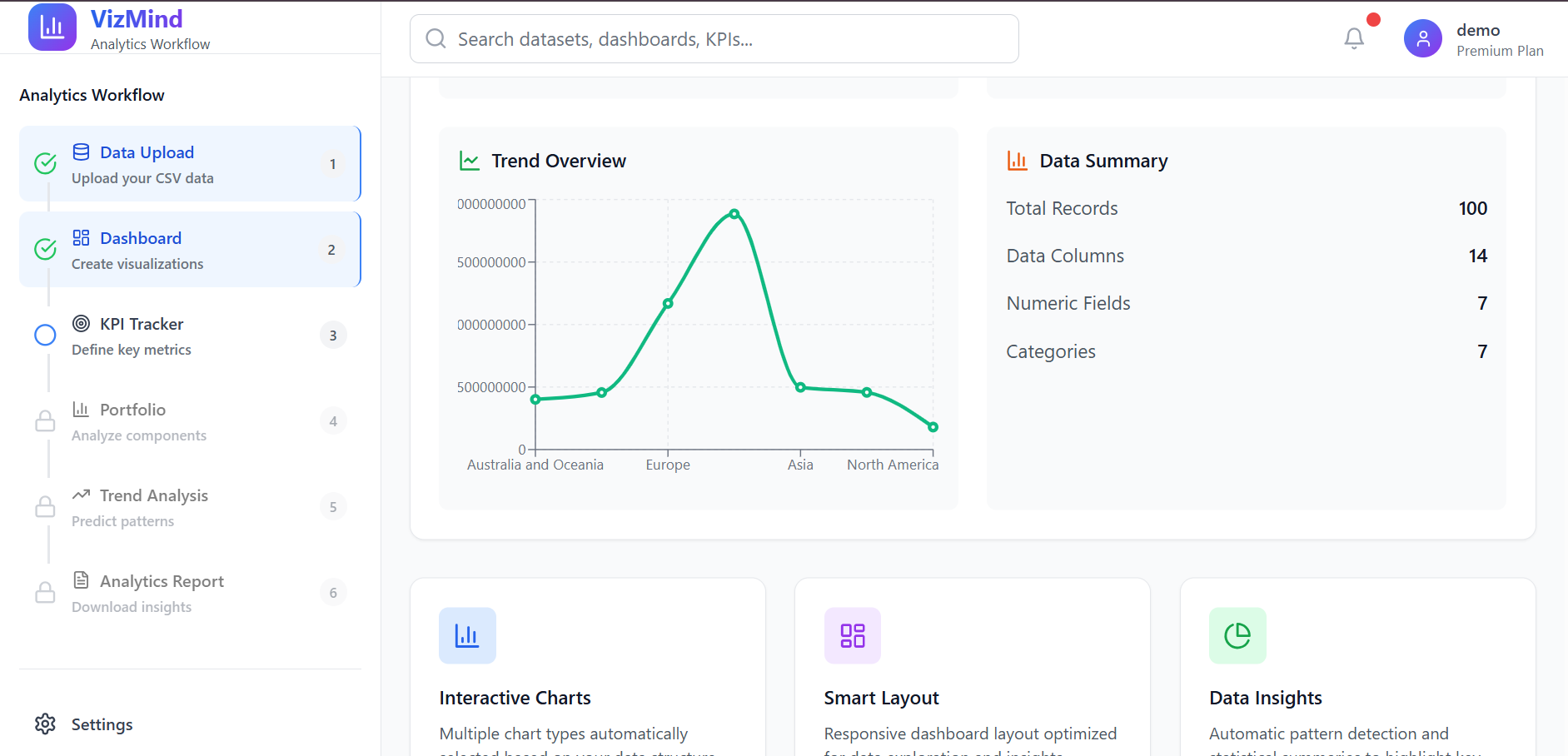Click the Portfolio bar chart icon
Screen dimensions: 1568x756
click(x=81, y=409)
